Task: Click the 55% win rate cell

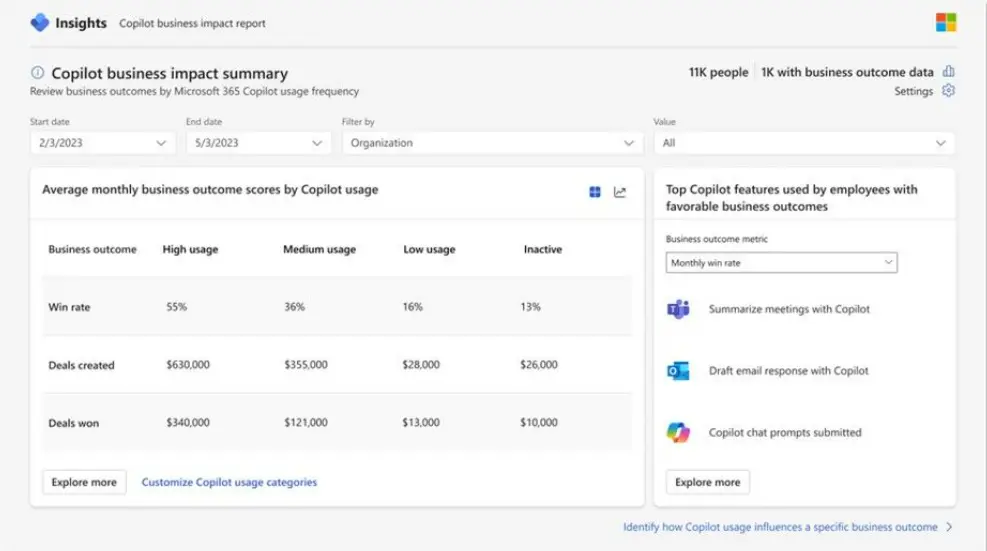Action: pyautogui.click(x=176, y=307)
